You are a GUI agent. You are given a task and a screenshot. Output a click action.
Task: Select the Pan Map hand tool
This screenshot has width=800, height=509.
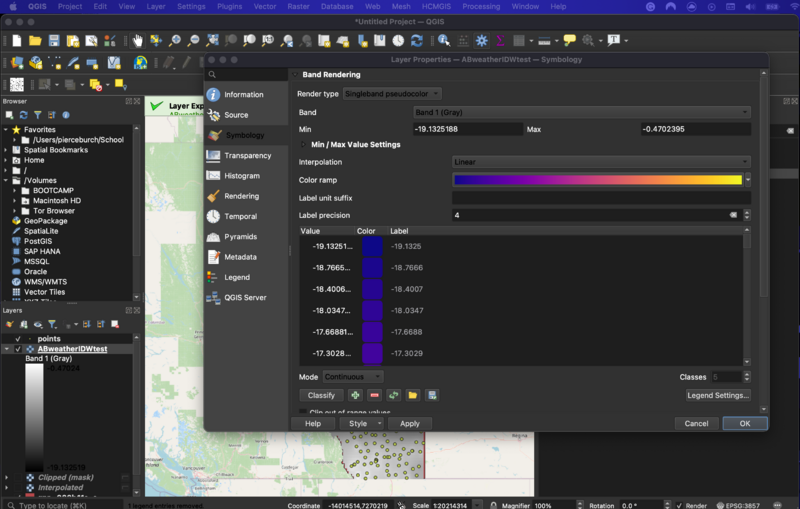(138, 41)
